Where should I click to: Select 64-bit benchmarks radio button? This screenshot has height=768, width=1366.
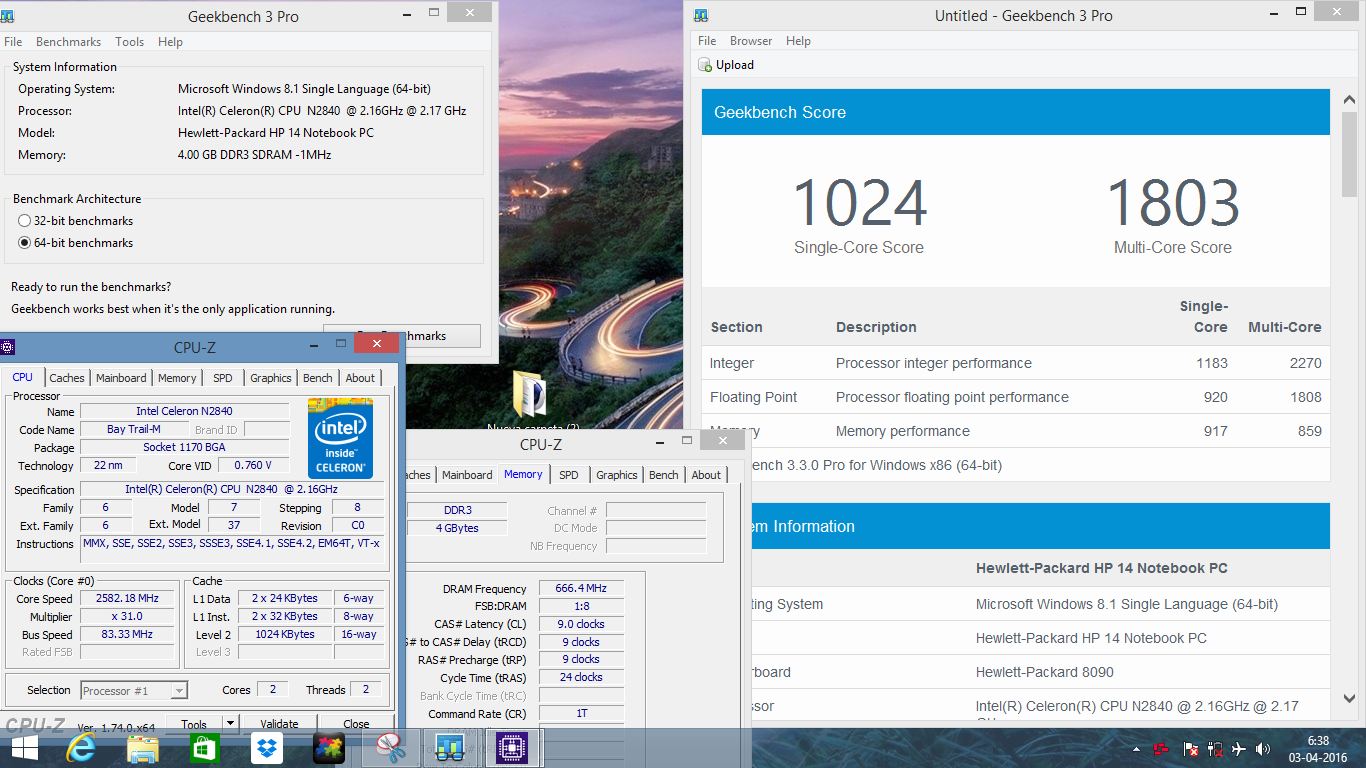click(25, 243)
